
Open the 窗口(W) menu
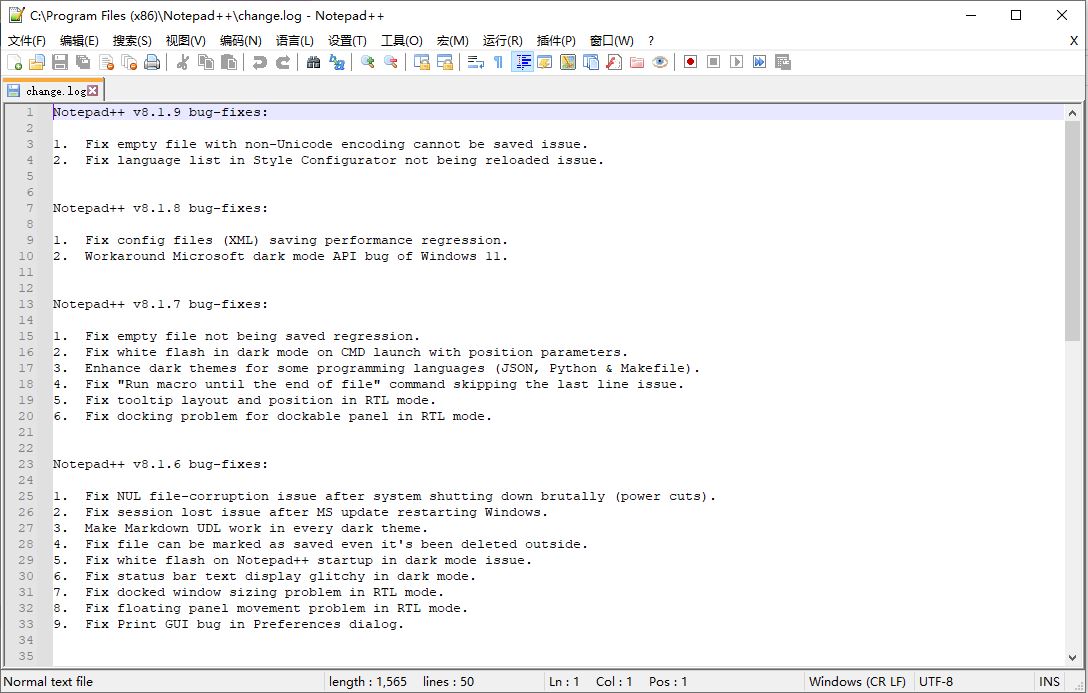611,41
